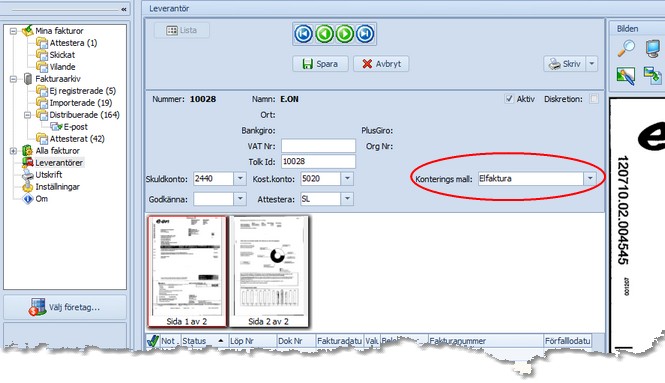This screenshot has width=665, height=383.
Task: Collapse the Fakturaarkiv tree node
Action: [x=14, y=79]
